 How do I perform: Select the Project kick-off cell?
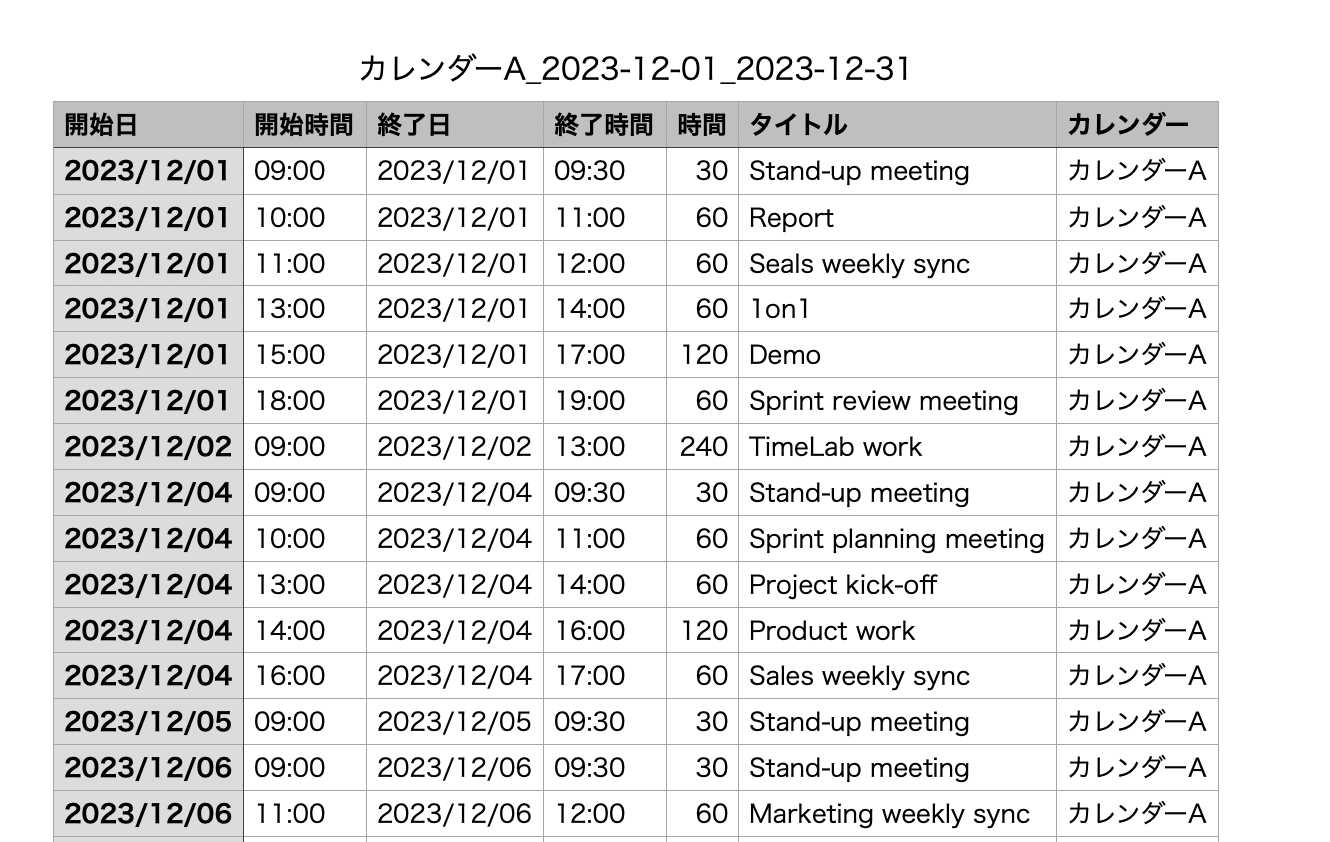point(897,585)
